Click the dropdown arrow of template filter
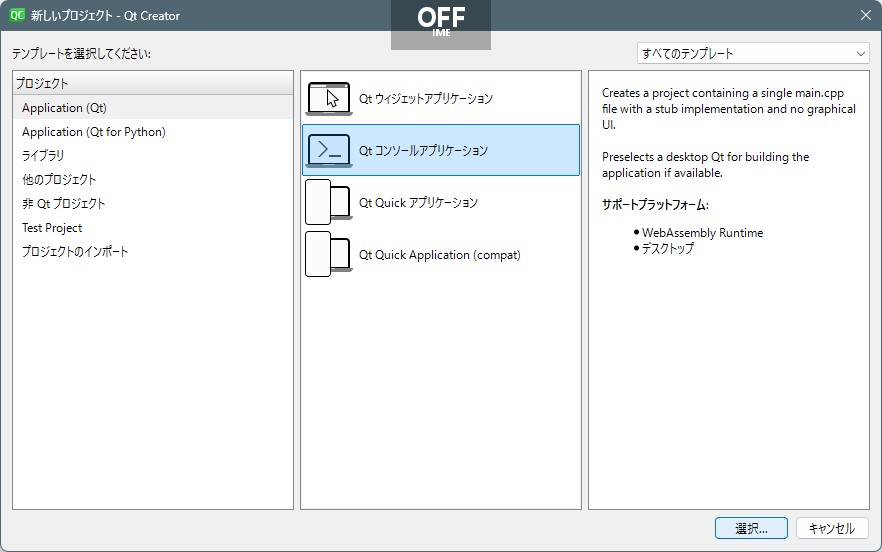 861,54
